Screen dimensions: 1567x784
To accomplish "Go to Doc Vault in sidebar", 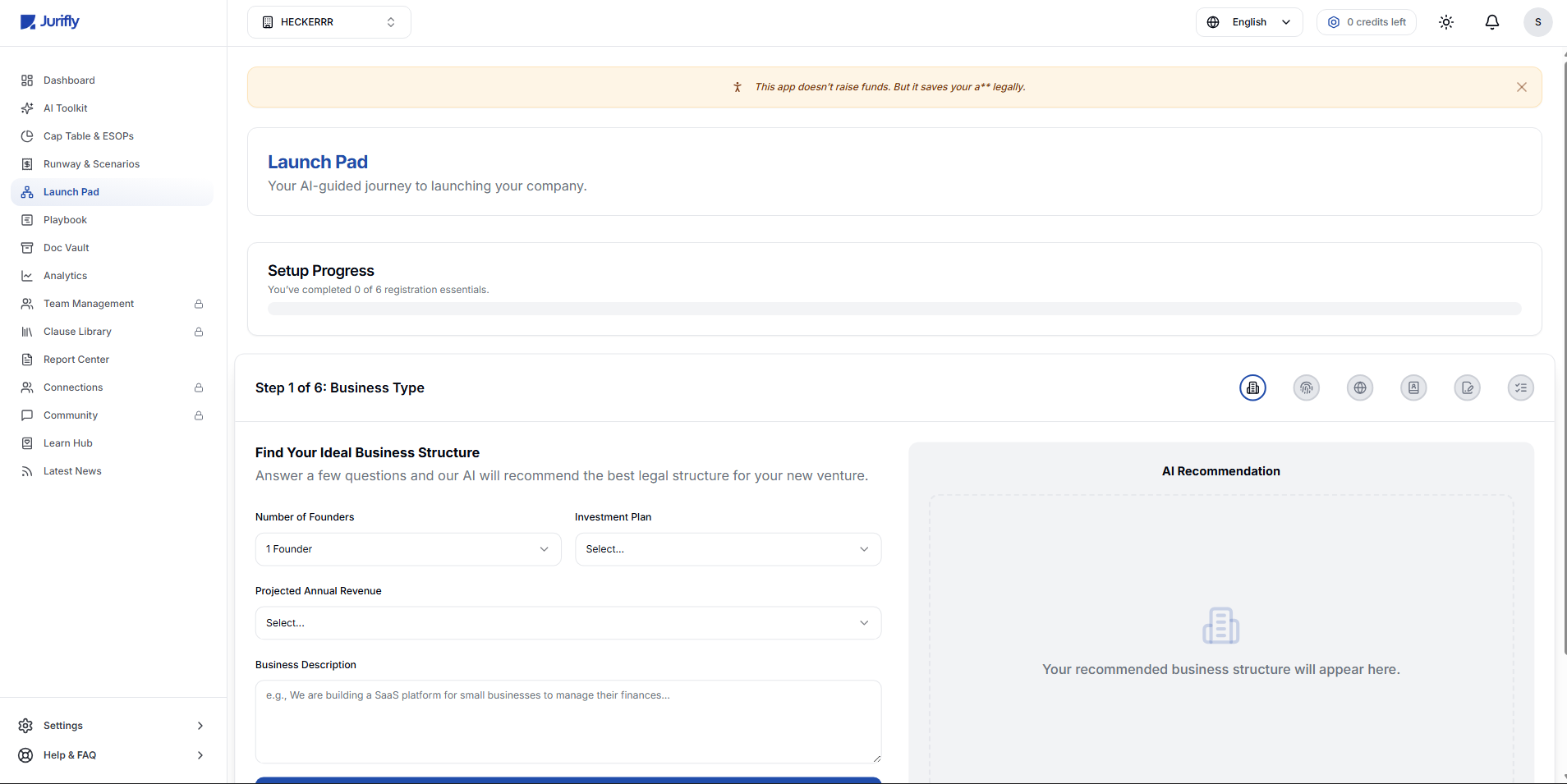I will click(66, 248).
